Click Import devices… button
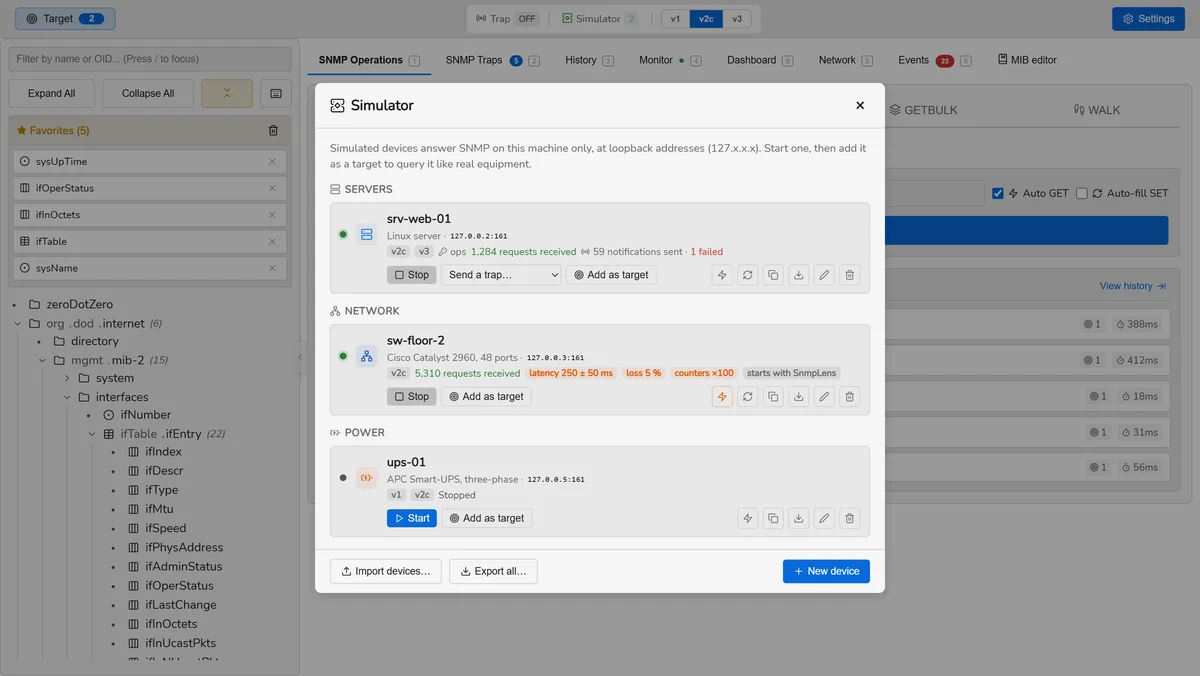Image resolution: width=1200 pixels, height=676 pixels. click(385, 571)
